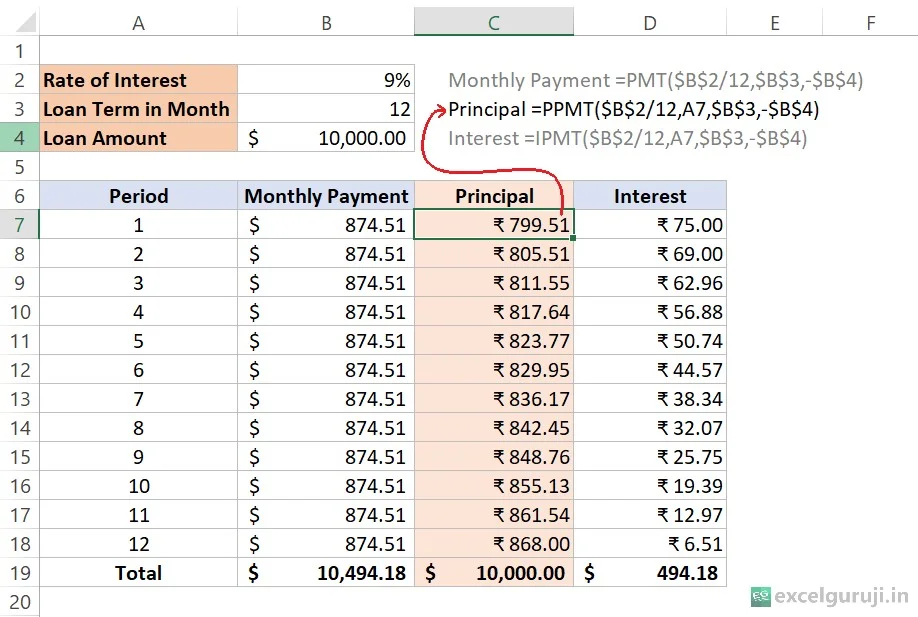This screenshot has width=918, height=617.
Task: Select row 4 header
Action: 19,138
